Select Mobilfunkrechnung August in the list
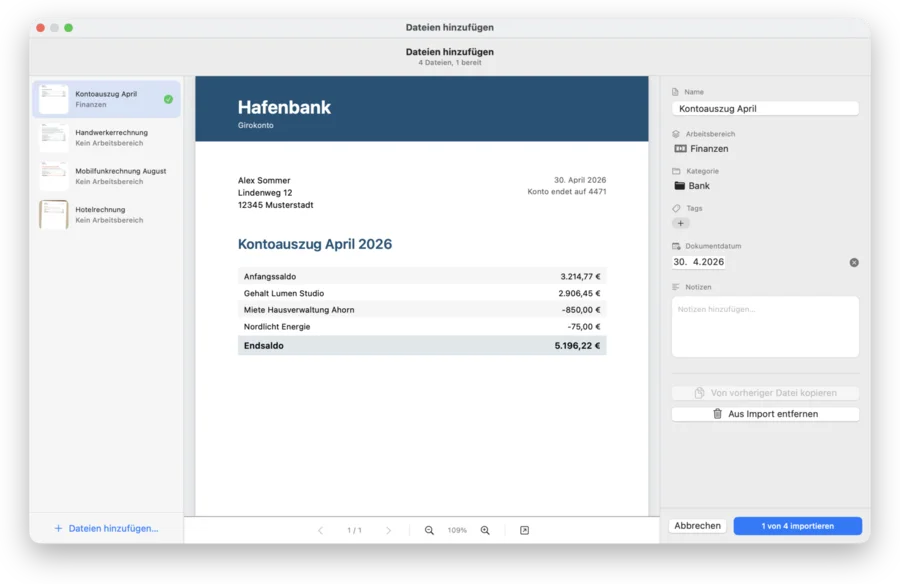 [107, 176]
